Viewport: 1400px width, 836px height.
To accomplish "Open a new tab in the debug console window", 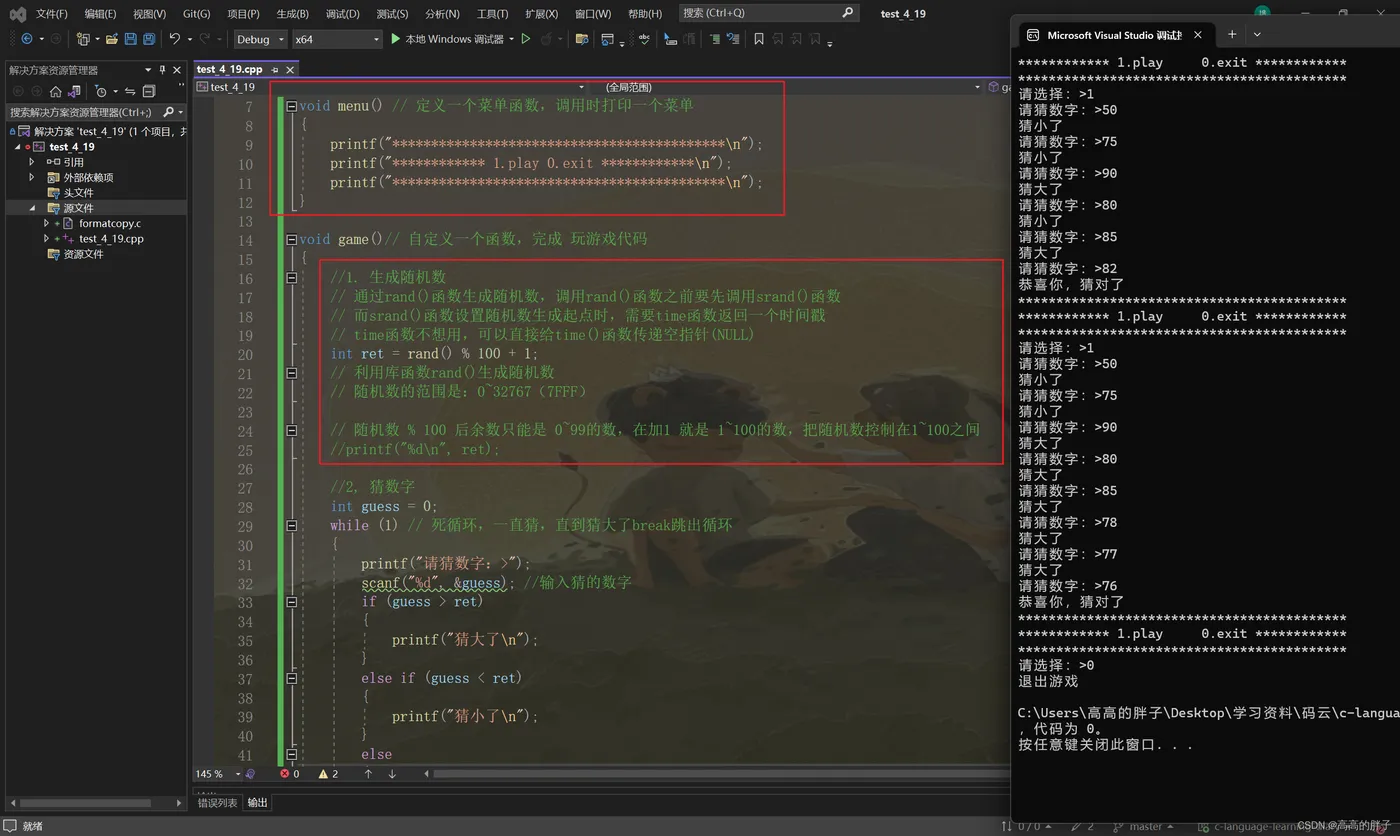I will tap(1232, 34).
